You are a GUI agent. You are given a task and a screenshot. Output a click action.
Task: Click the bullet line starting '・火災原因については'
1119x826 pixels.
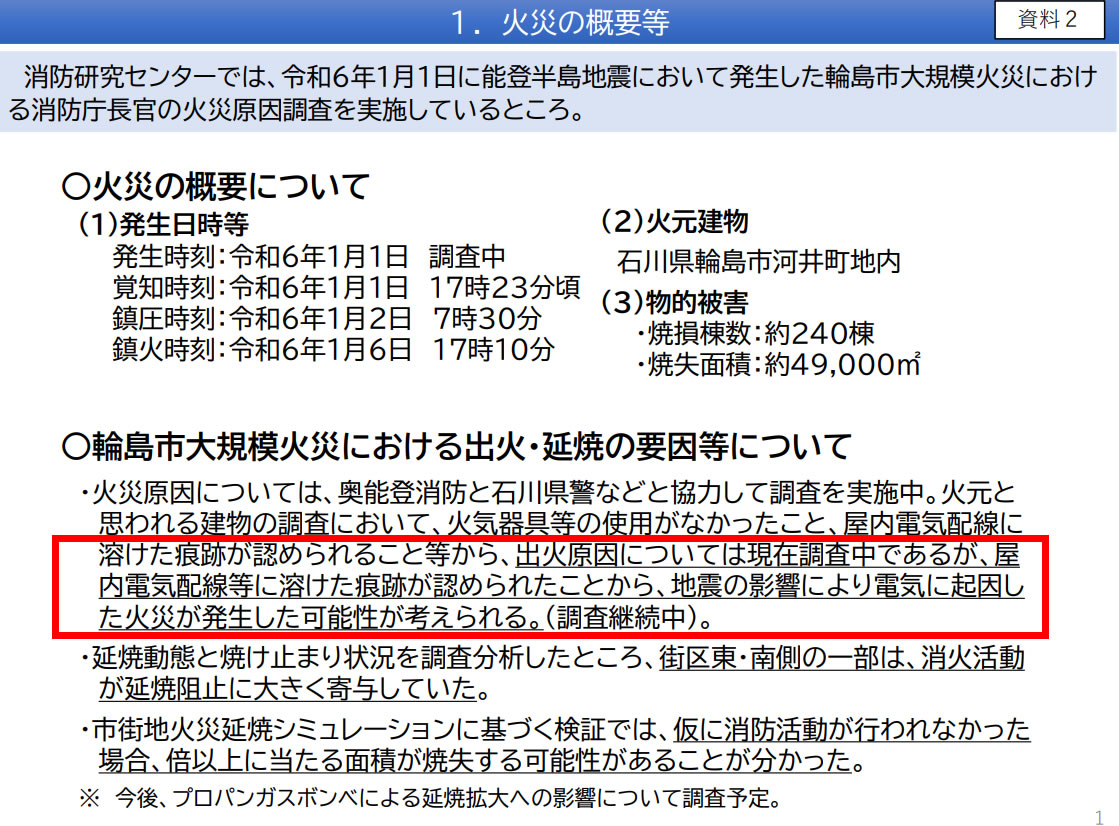coord(547,493)
